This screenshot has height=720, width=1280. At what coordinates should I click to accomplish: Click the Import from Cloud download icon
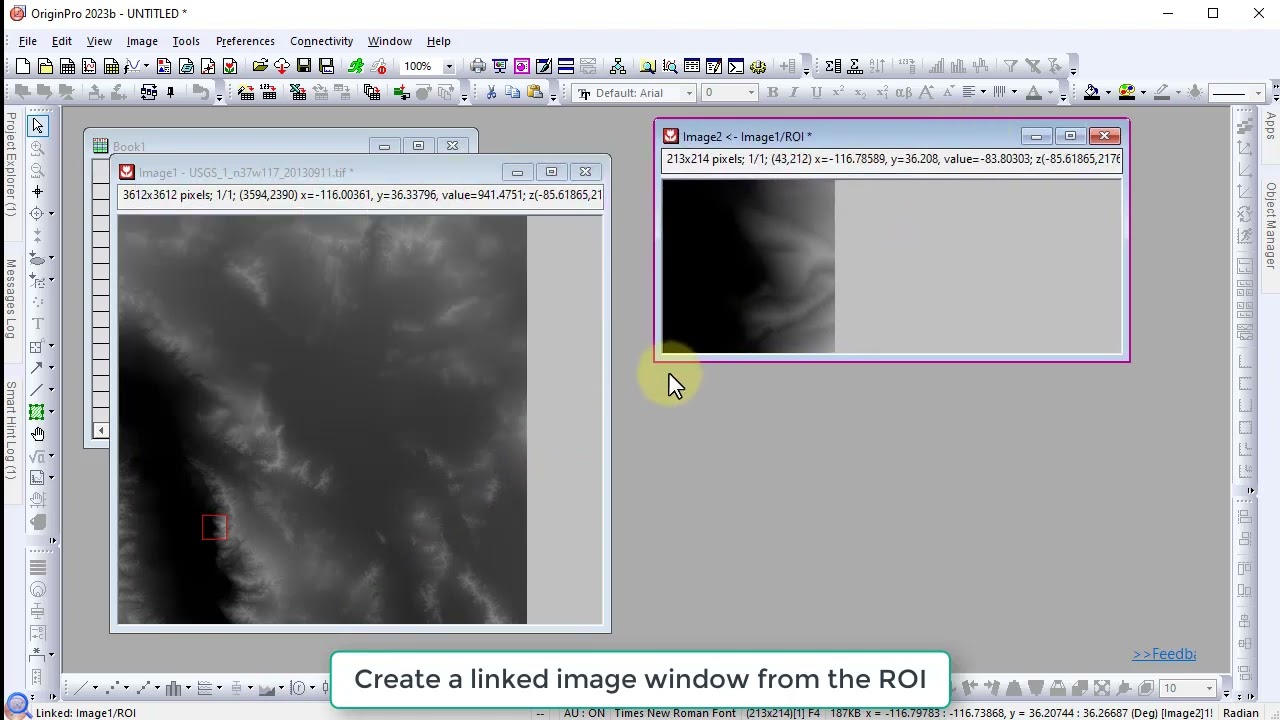pyautogui.click(x=281, y=67)
